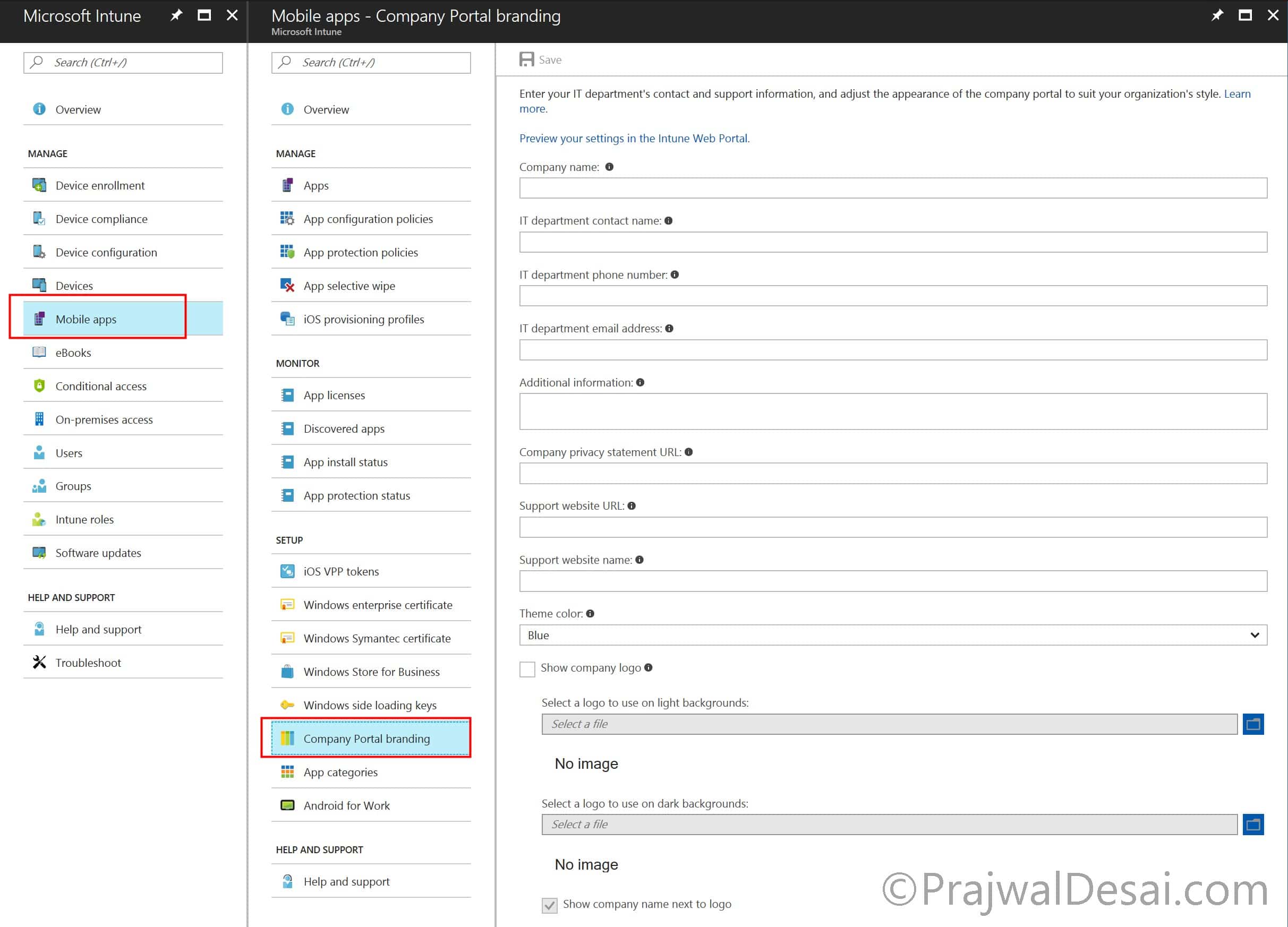Click the Company name info icon

point(609,167)
